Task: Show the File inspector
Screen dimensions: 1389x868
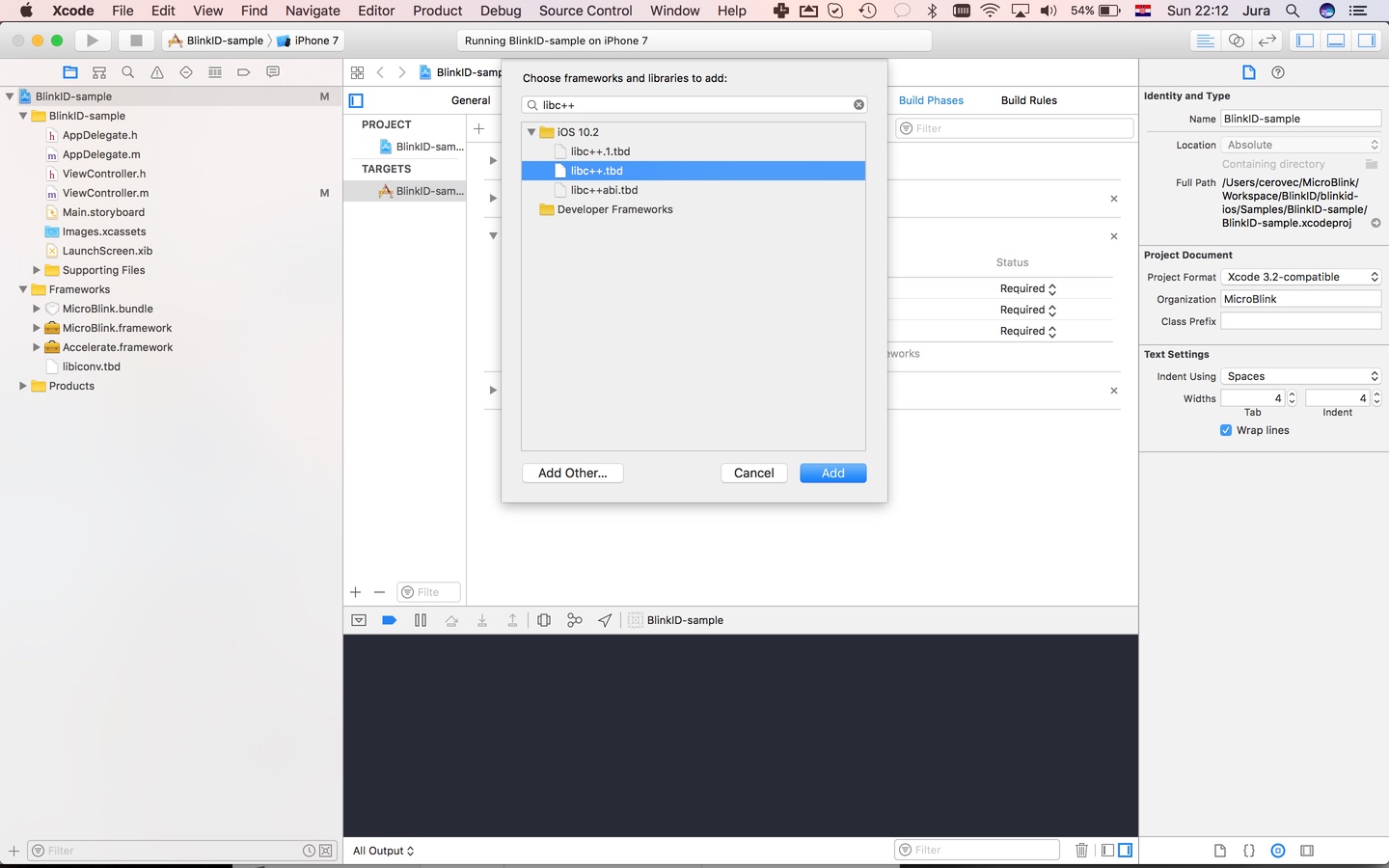Action: [x=1248, y=72]
